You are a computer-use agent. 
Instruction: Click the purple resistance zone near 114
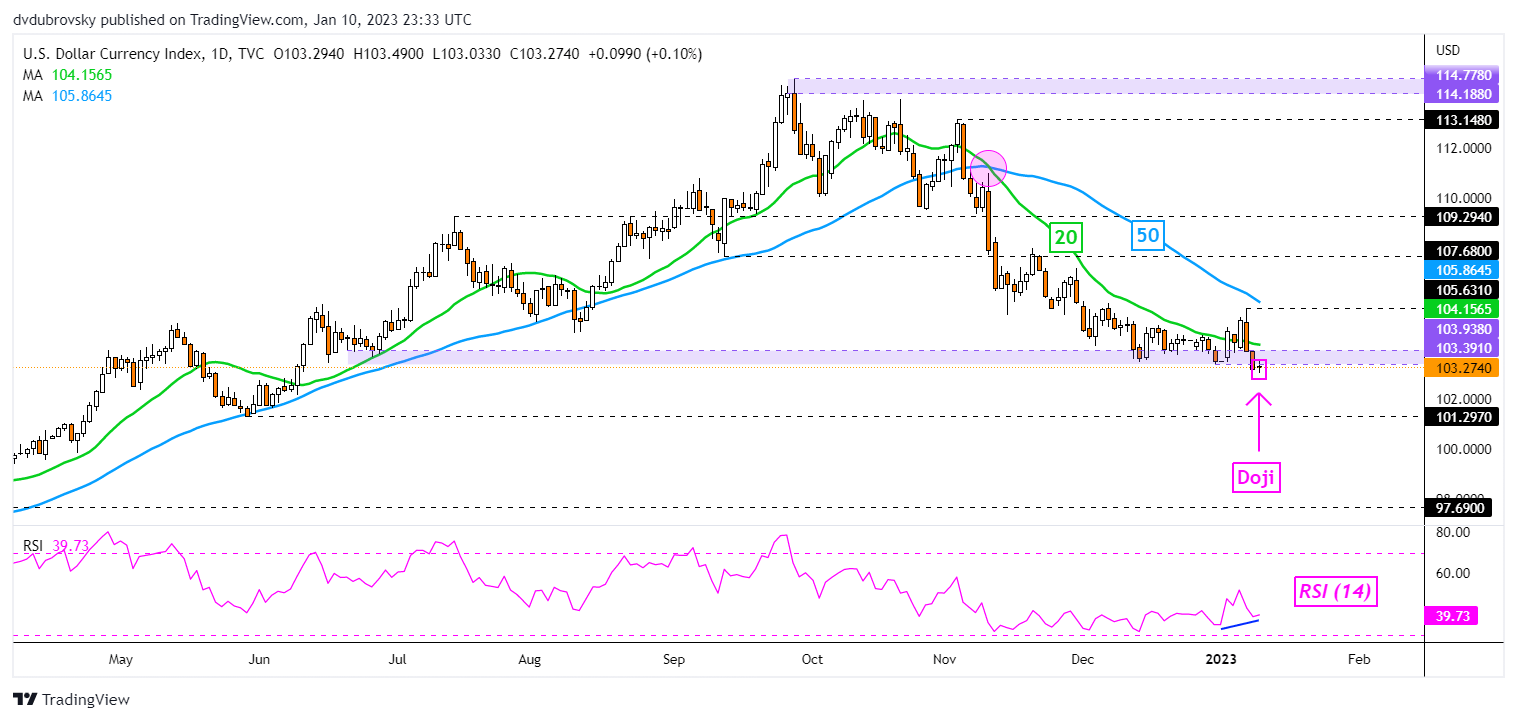(x=1108, y=85)
